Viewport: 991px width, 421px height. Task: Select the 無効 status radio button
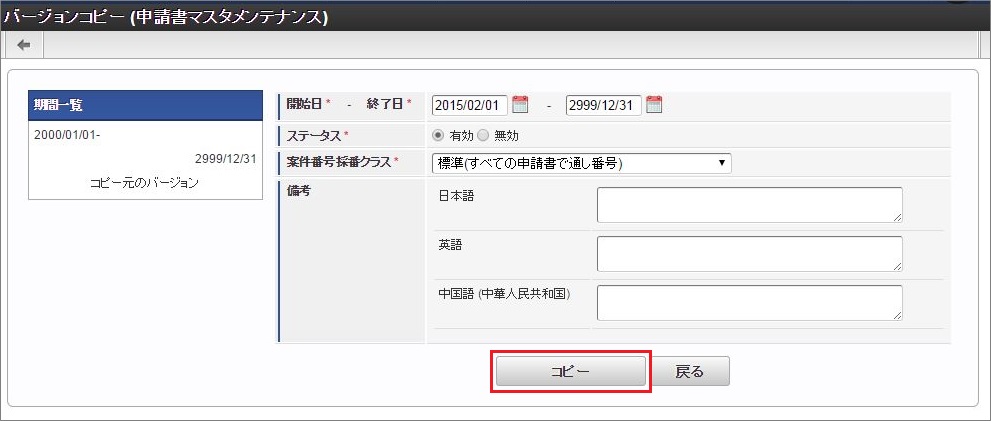point(483,135)
